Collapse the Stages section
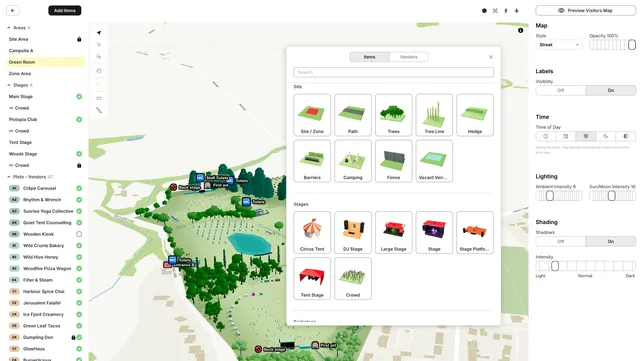Viewport: 640px width, 361px height. (9, 85)
